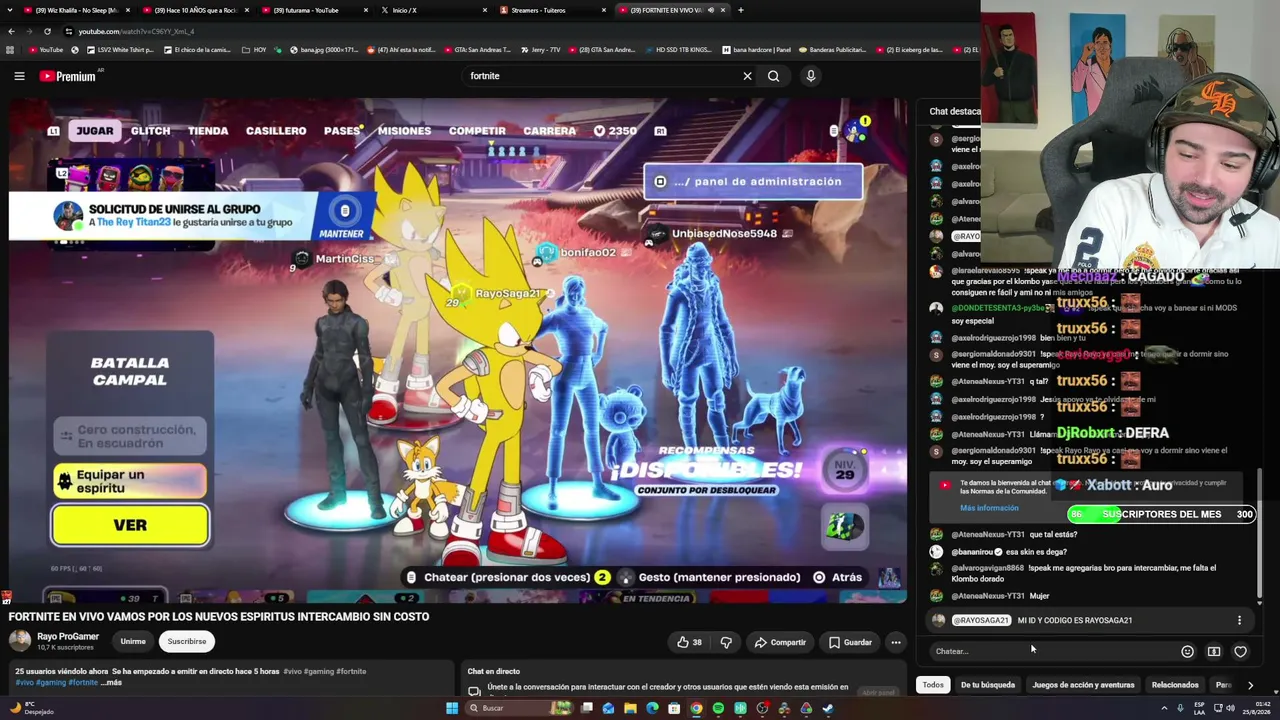This screenshot has height=720, width=1280.
Task: Send a heart reaction in chat
Action: pos(1240,651)
